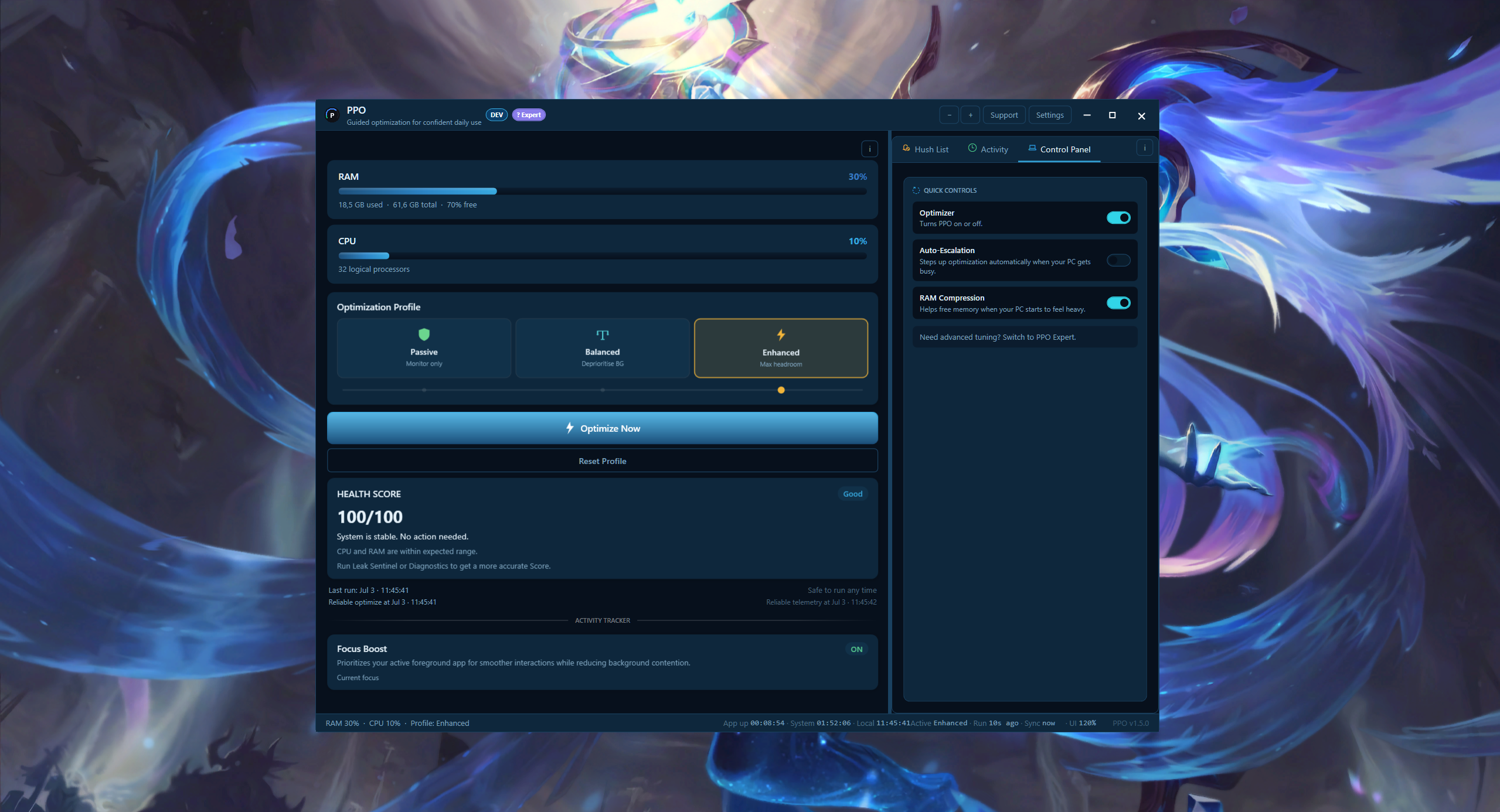The height and width of the screenshot is (812, 1500).
Task: Open the Support menu
Action: 1004,115
